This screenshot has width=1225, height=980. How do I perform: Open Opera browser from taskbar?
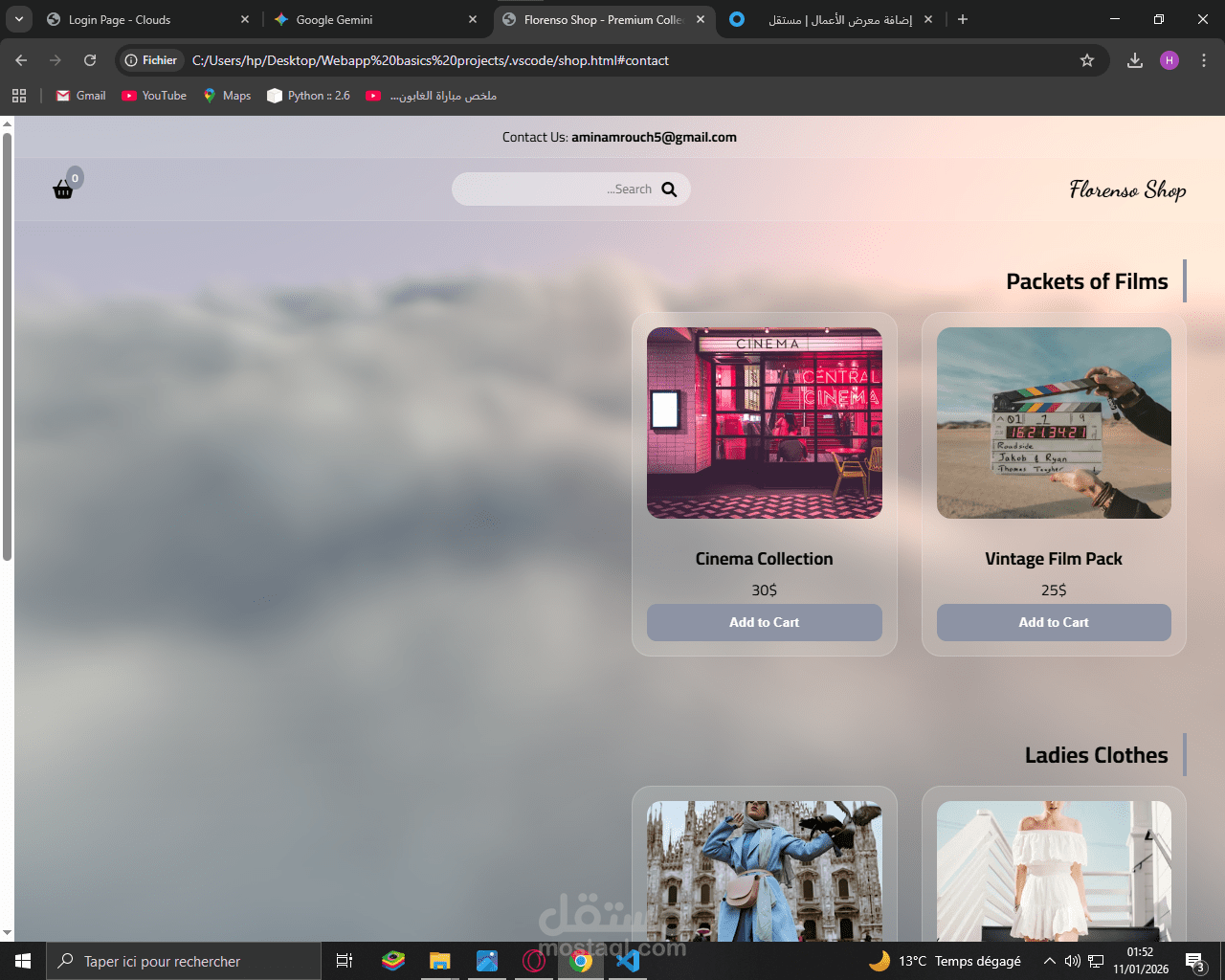pyautogui.click(x=534, y=961)
